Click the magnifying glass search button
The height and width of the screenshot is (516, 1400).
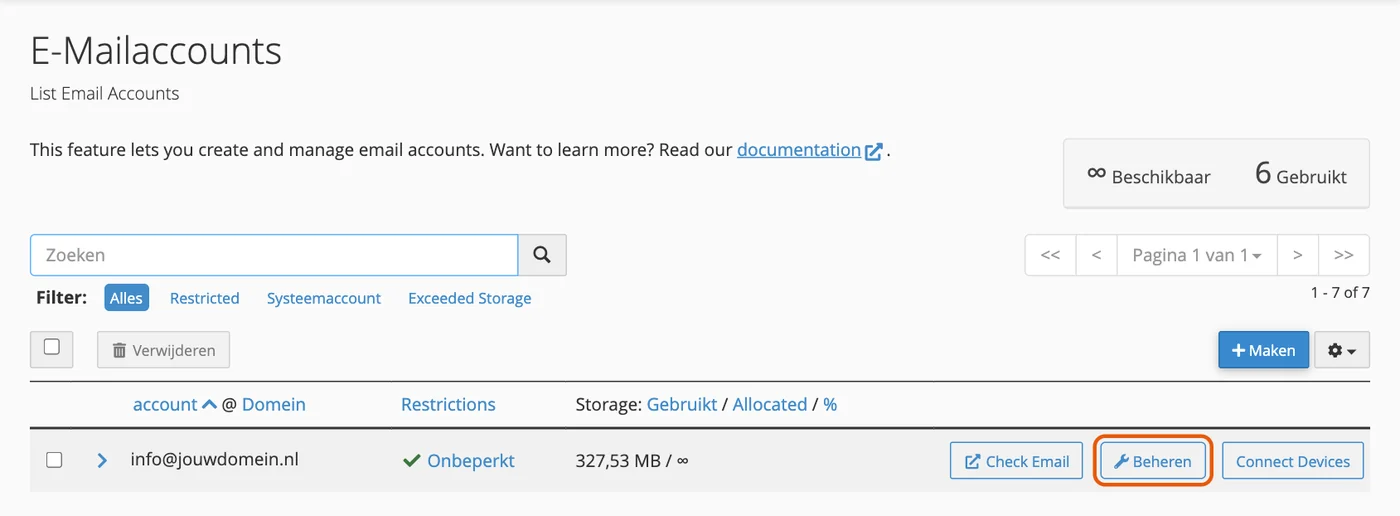click(542, 255)
